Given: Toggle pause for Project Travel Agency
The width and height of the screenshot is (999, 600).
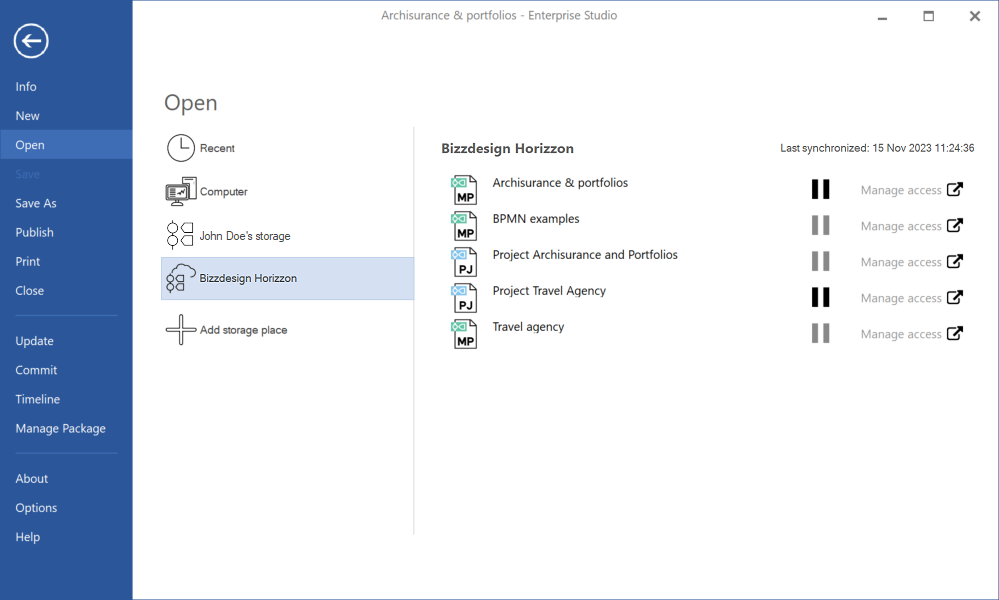Looking at the screenshot, I should pos(820,298).
